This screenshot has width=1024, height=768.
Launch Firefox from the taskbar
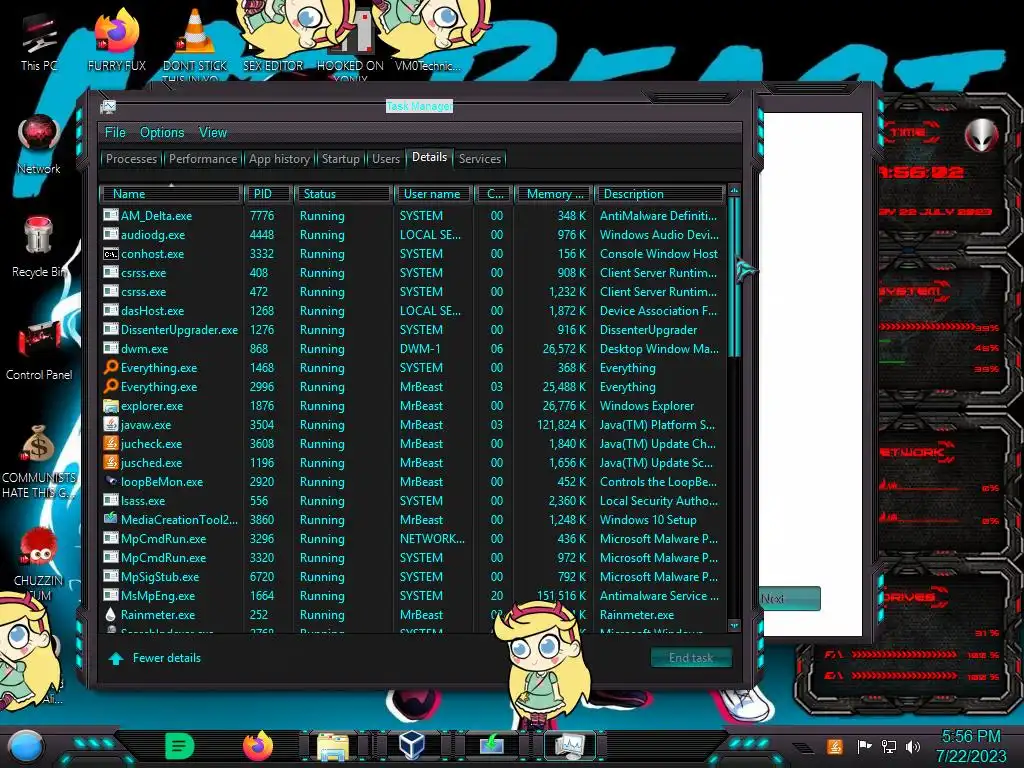click(257, 746)
